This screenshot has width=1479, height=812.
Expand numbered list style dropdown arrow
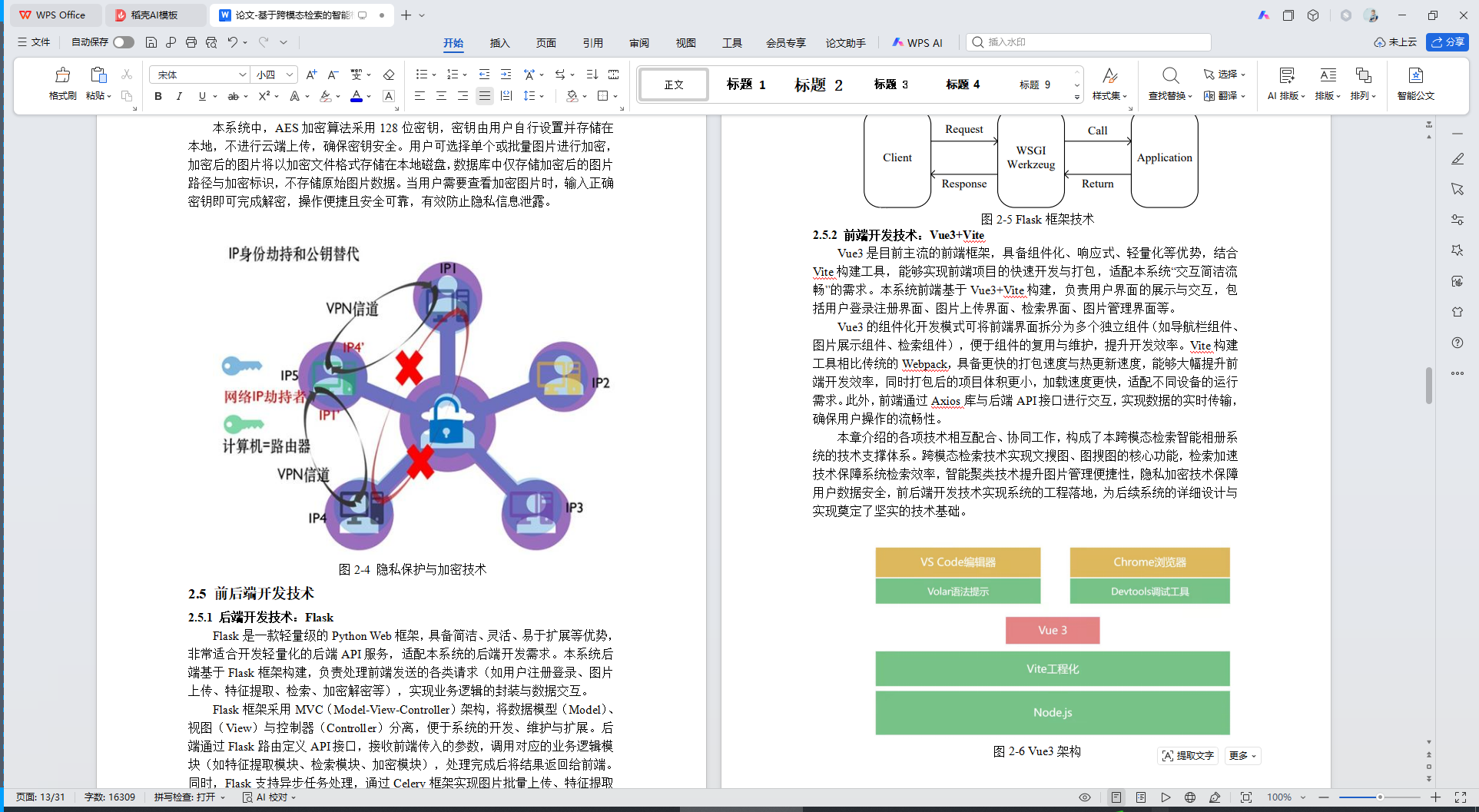click(465, 75)
